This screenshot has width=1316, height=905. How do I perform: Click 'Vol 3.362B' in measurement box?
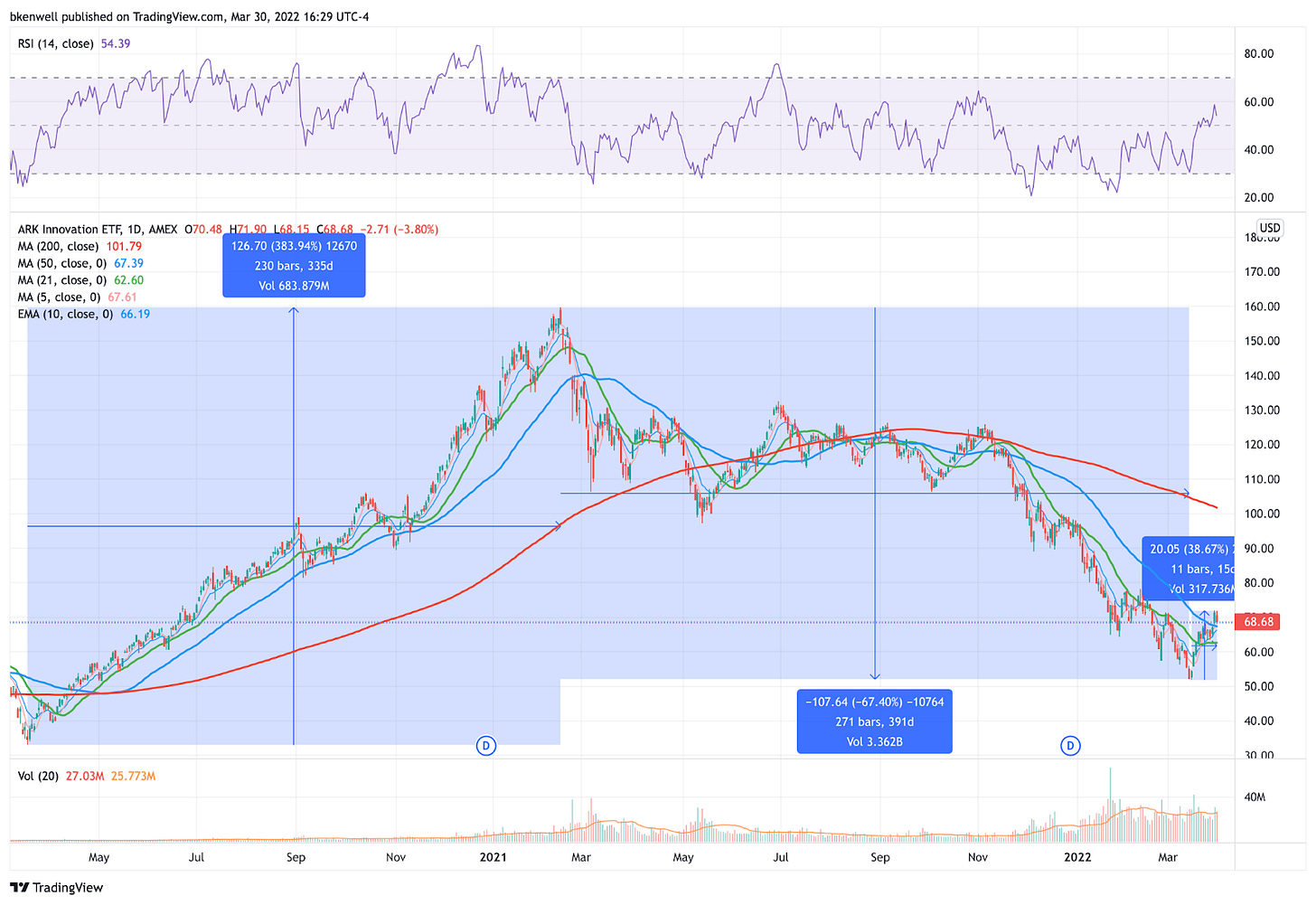point(874,741)
